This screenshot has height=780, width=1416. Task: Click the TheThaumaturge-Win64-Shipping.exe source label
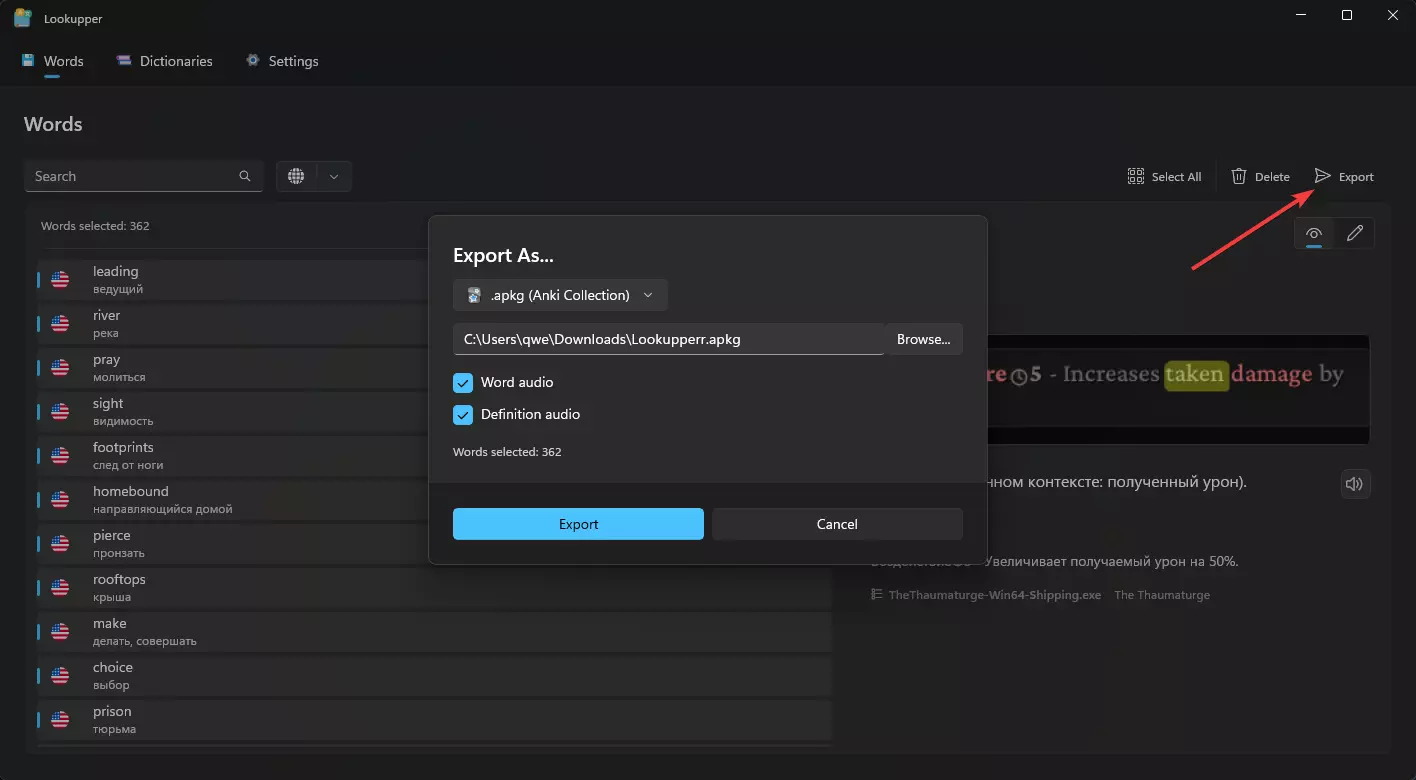point(994,595)
